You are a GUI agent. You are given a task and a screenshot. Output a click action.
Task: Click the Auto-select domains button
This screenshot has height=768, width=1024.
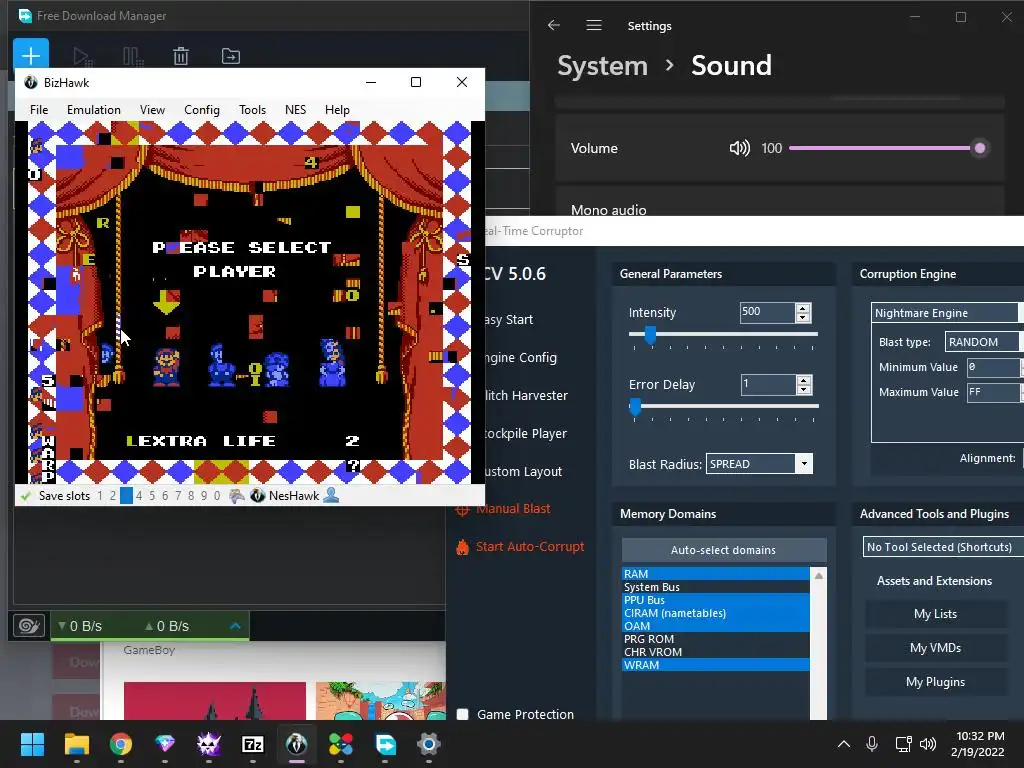pyautogui.click(x=724, y=550)
